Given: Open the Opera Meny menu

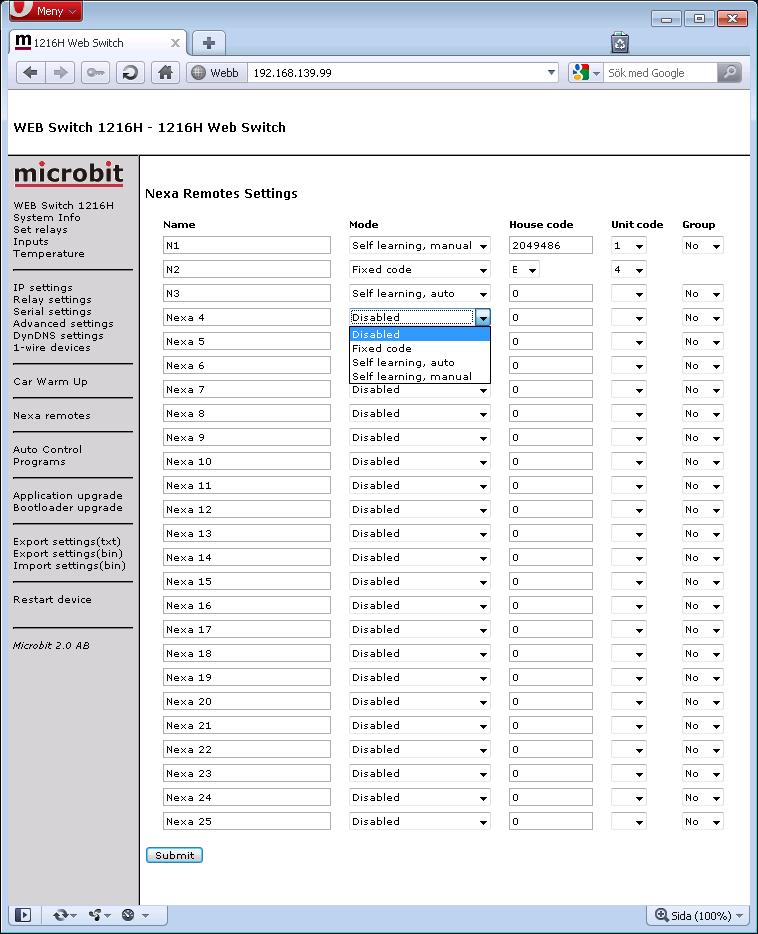Looking at the screenshot, I should point(46,10).
